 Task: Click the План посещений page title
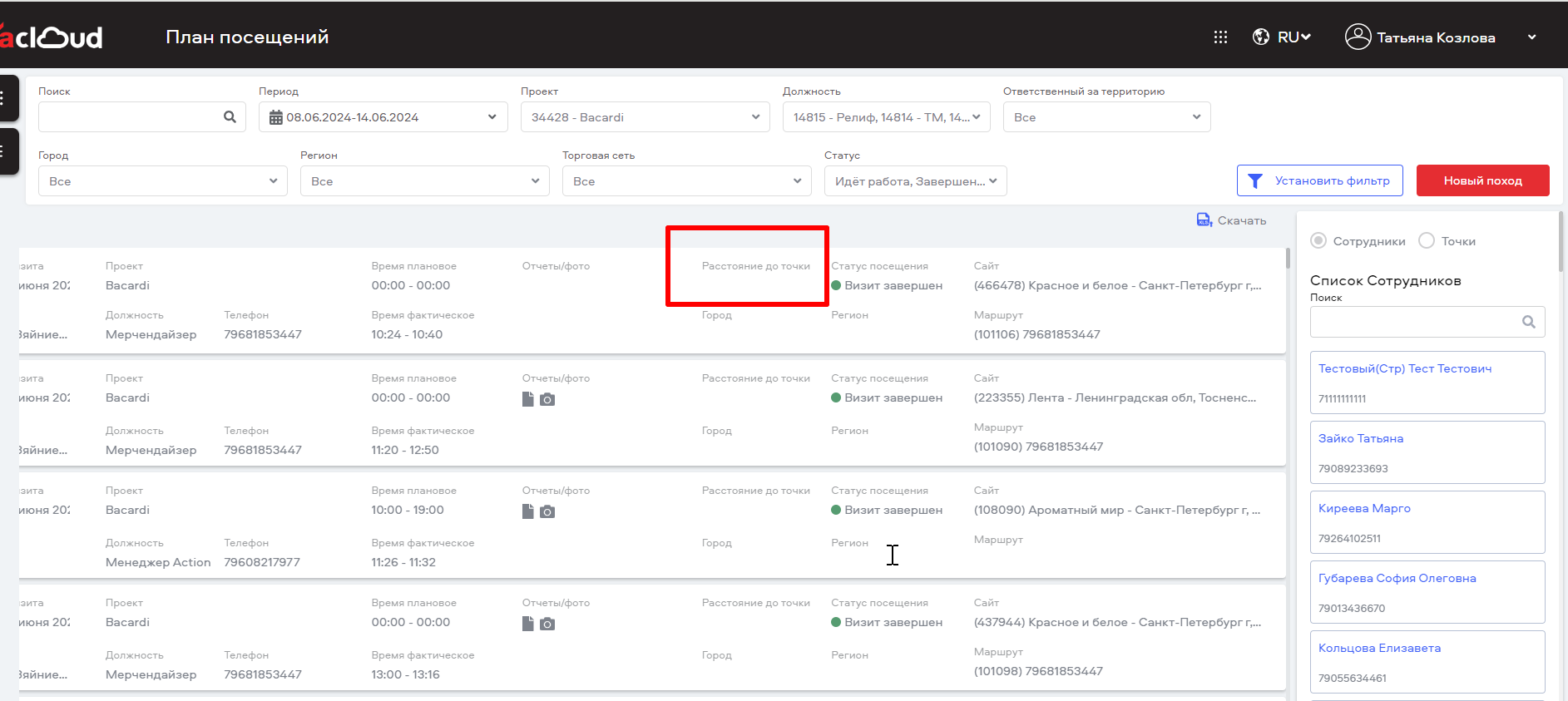click(247, 37)
